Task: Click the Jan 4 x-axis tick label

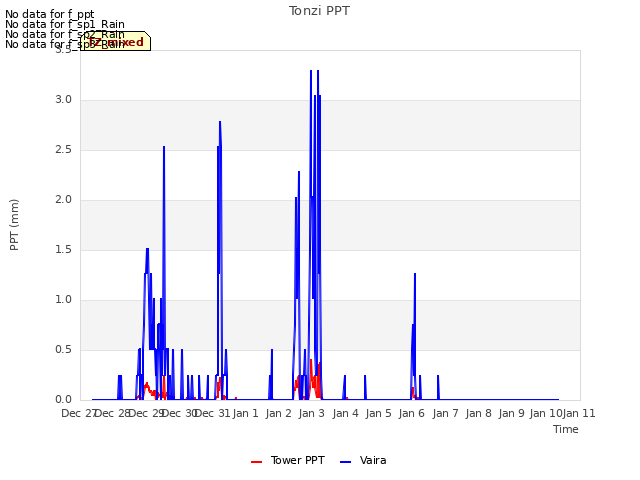Action: (345, 413)
